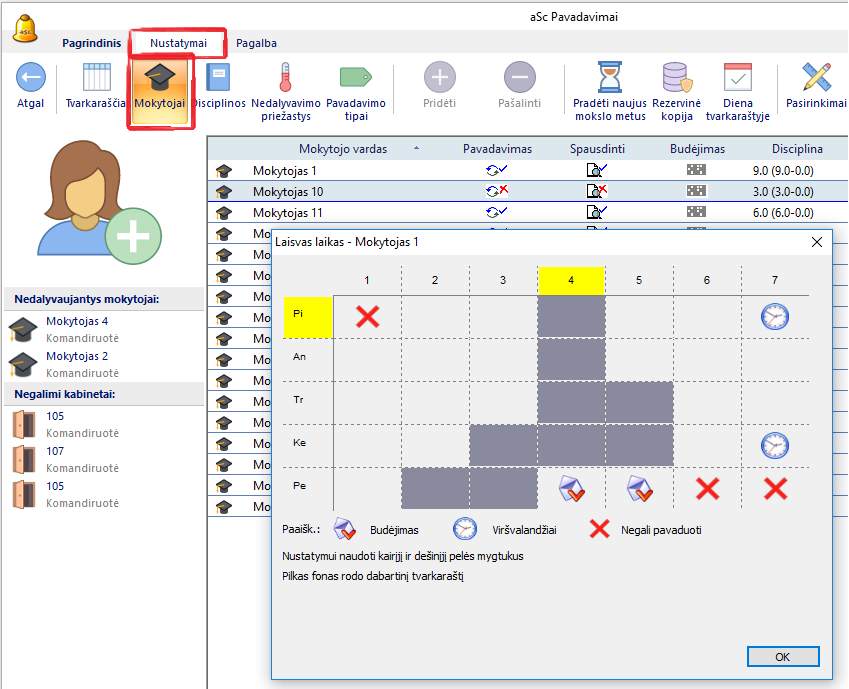Click the Budėjimas column header
The width and height of the screenshot is (849, 689).
(x=697, y=149)
